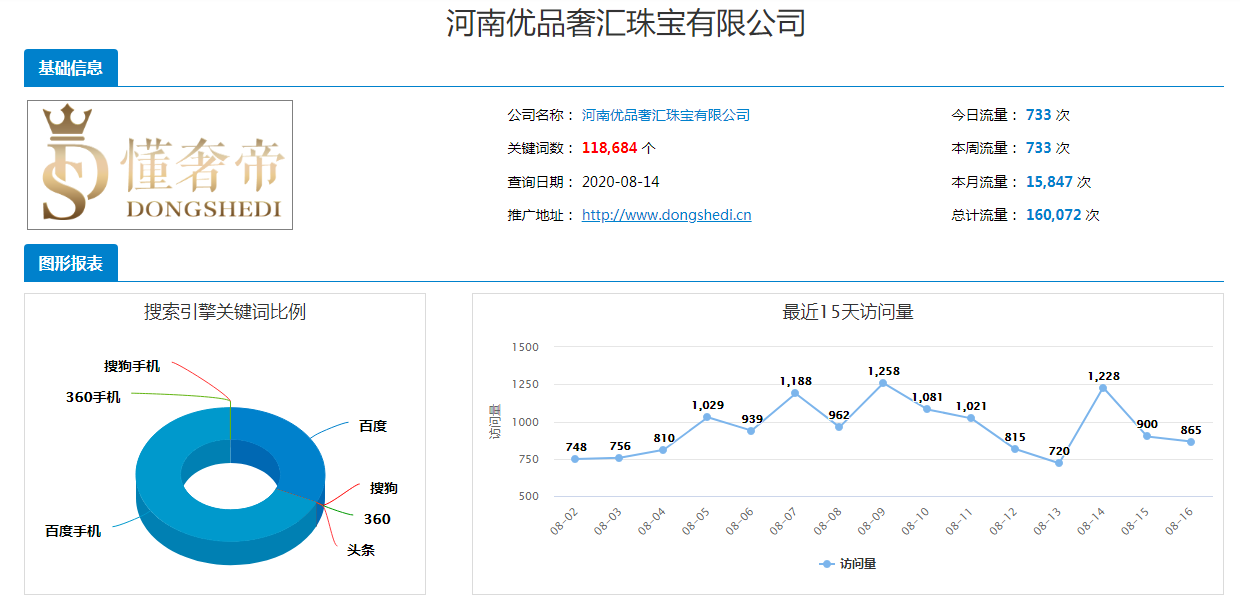Image resolution: width=1240 pixels, height=611 pixels.
Task: Open the 基础信息 section tab
Action: point(71,68)
